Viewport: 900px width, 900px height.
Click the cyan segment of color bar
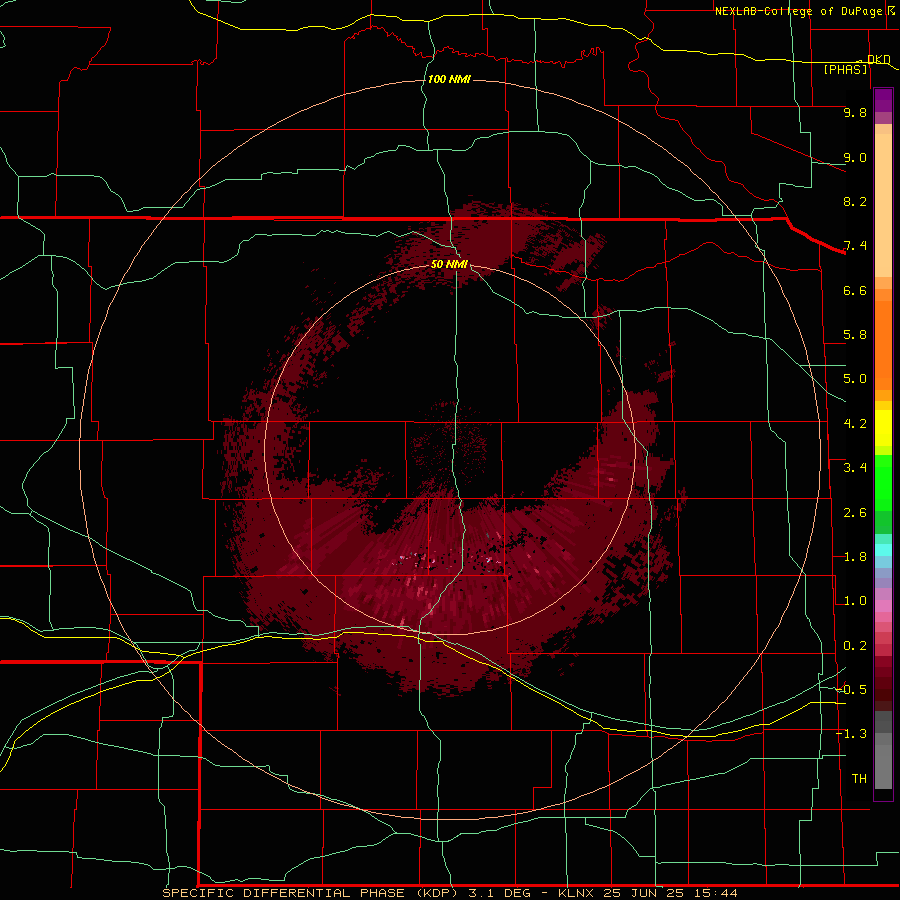pos(883,550)
